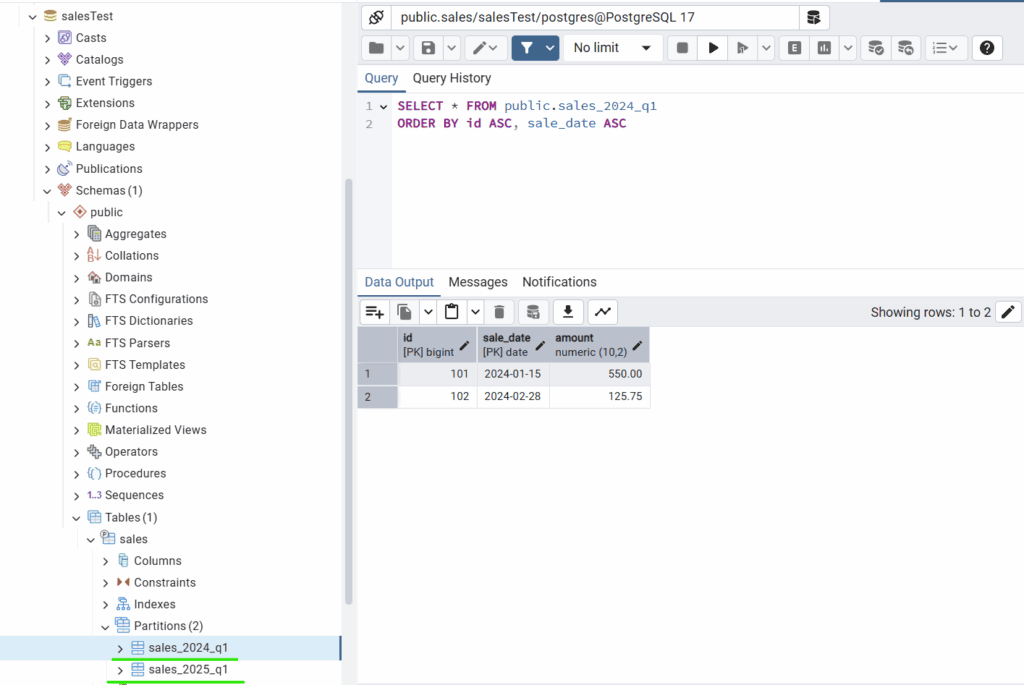Open the Help icon in the toolbar
Screen dimensions: 1024x685
pyautogui.click(x=987, y=47)
